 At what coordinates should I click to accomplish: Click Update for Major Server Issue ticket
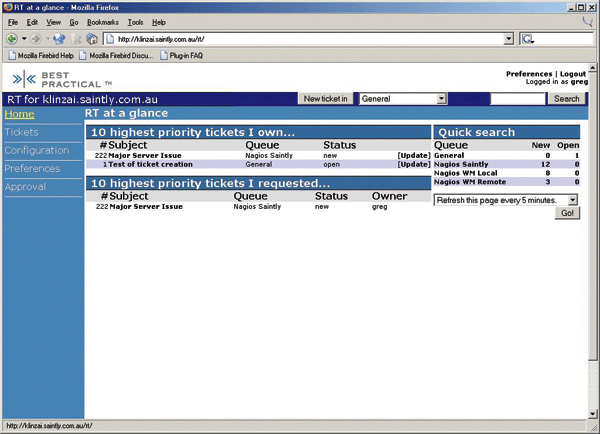(413, 156)
